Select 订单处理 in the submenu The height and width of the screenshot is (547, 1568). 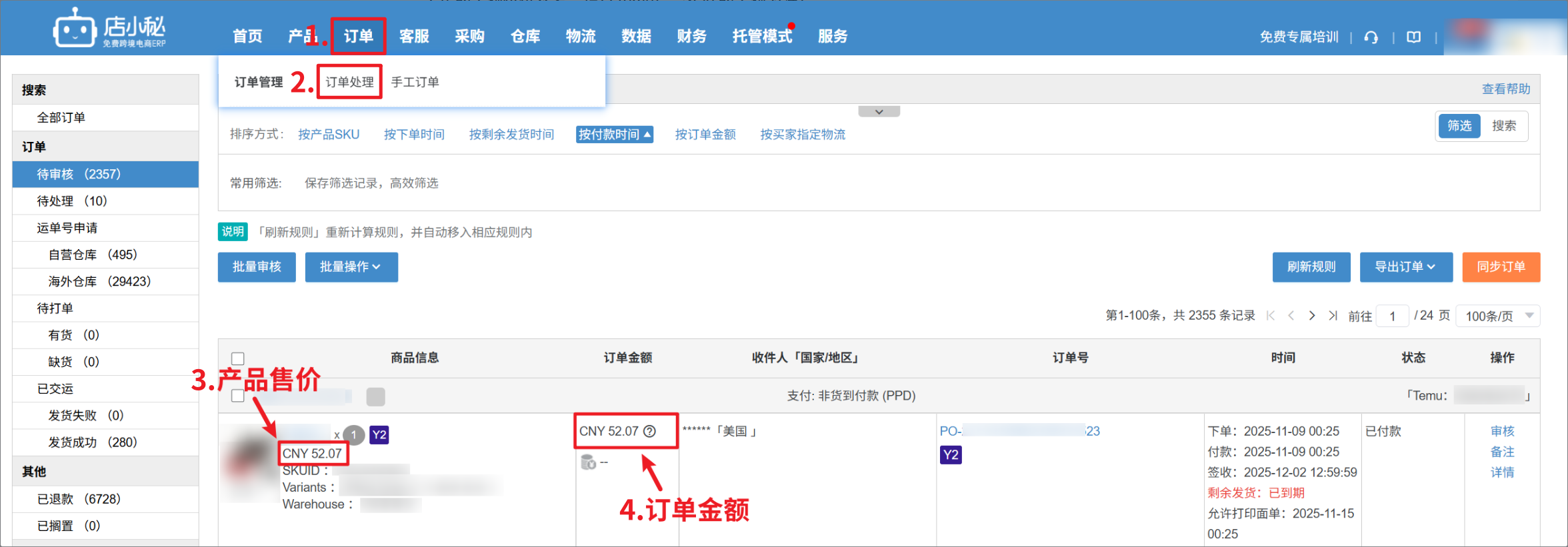(349, 82)
